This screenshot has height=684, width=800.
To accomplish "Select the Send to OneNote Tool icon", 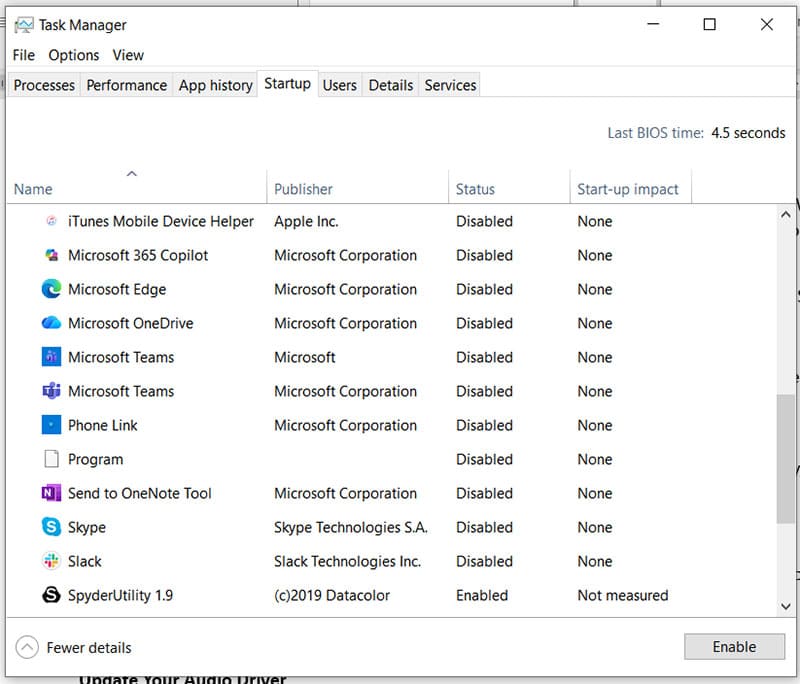I will point(51,493).
